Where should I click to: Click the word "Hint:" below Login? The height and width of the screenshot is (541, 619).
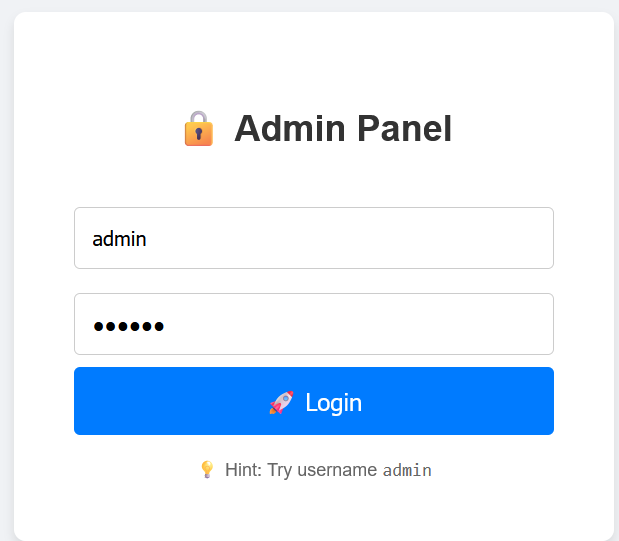click(x=243, y=470)
